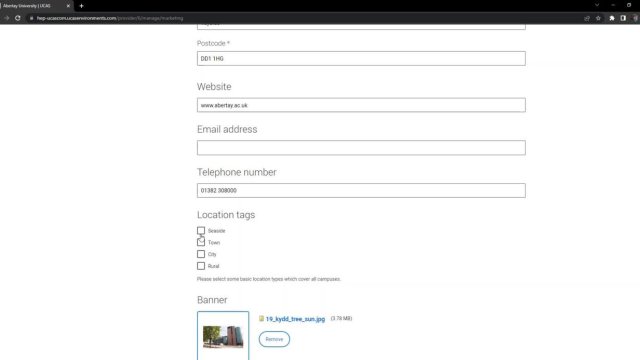640x360 pixels.
Task: Close the Abertay University UCAS tab
Action: [68, 6]
